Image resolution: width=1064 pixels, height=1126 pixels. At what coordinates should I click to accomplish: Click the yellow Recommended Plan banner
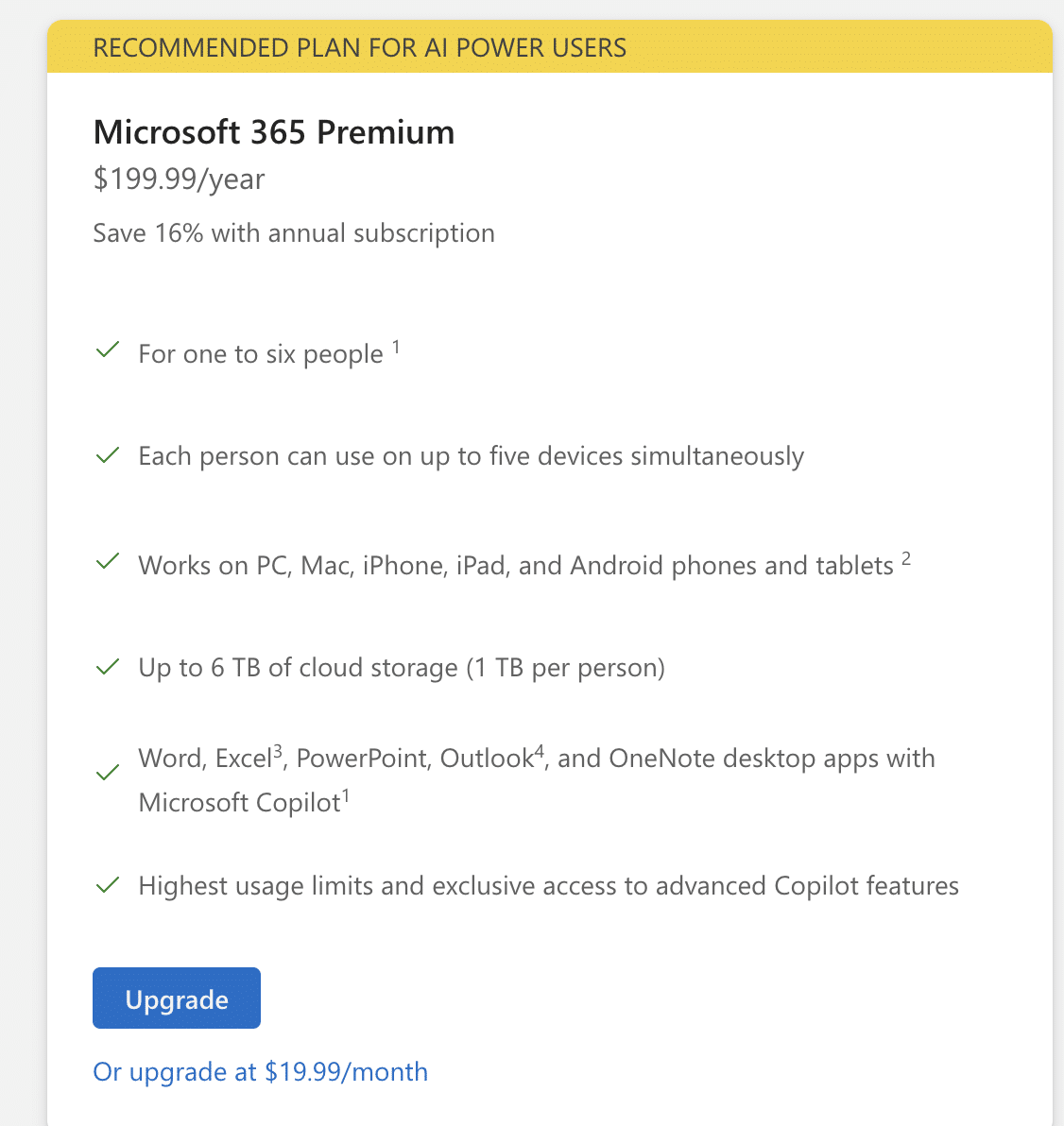(x=549, y=47)
